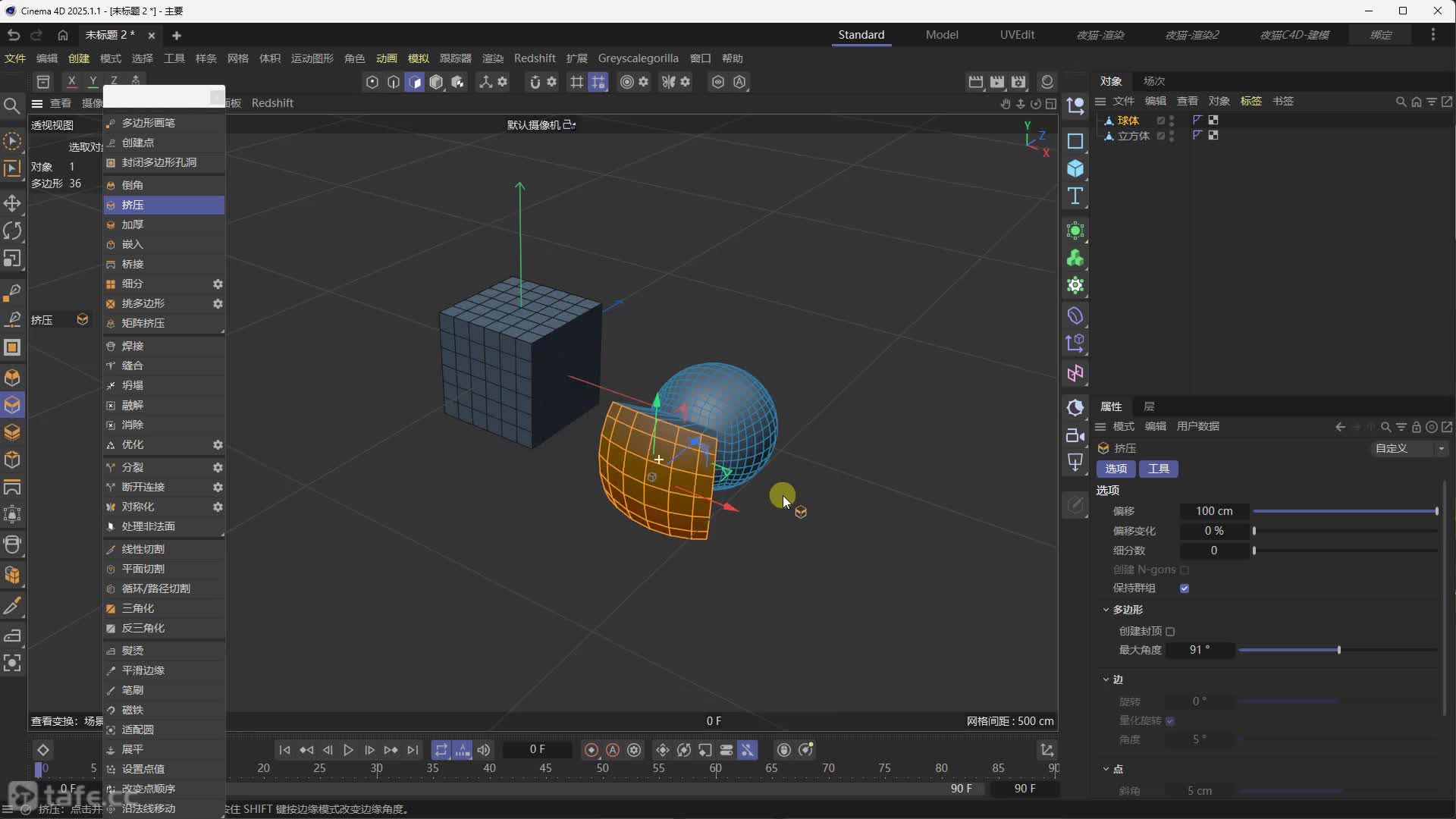
Task: Open search in the object manager
Action: [1401, 102]
